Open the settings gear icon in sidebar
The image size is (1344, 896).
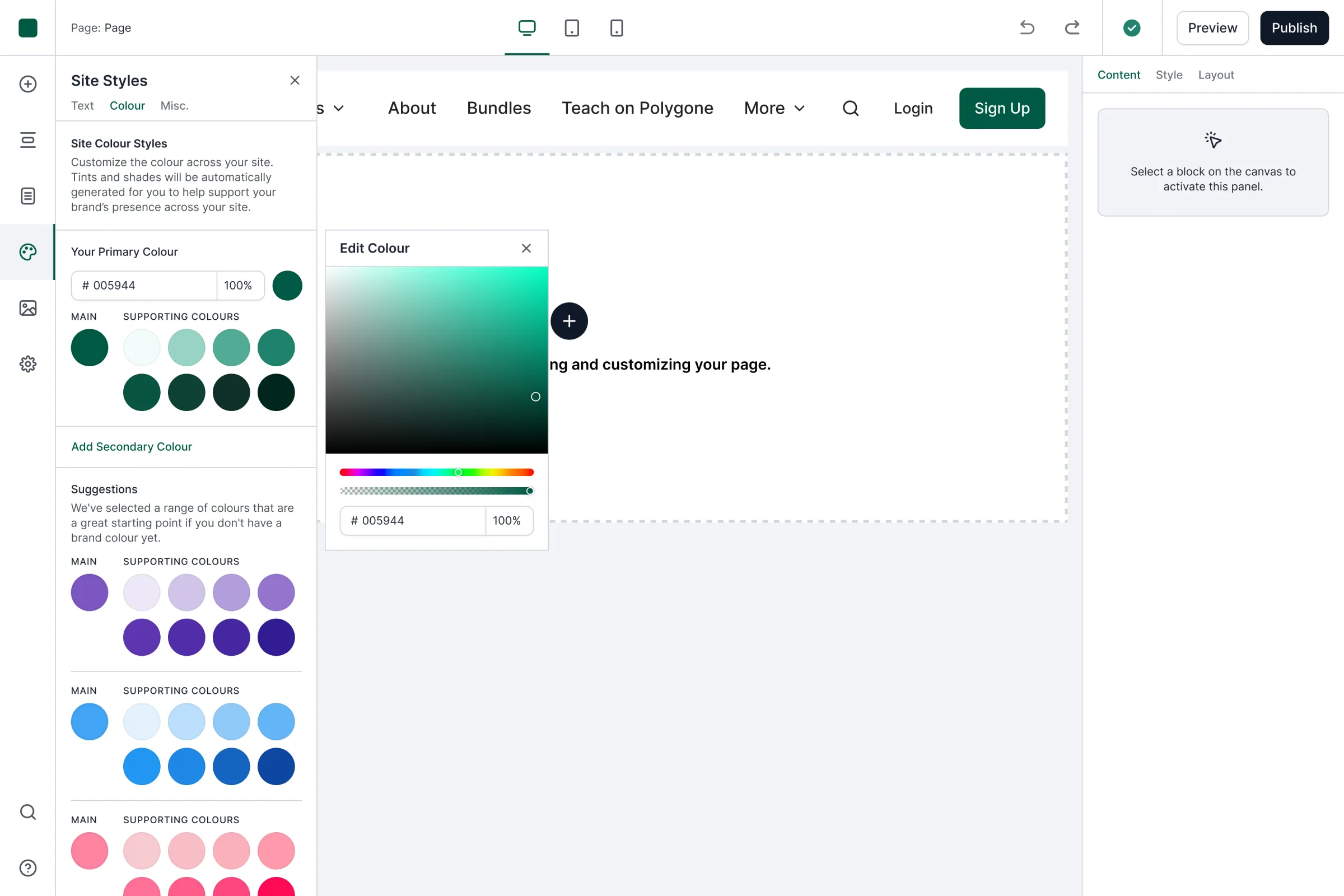[x=27, y=364]
